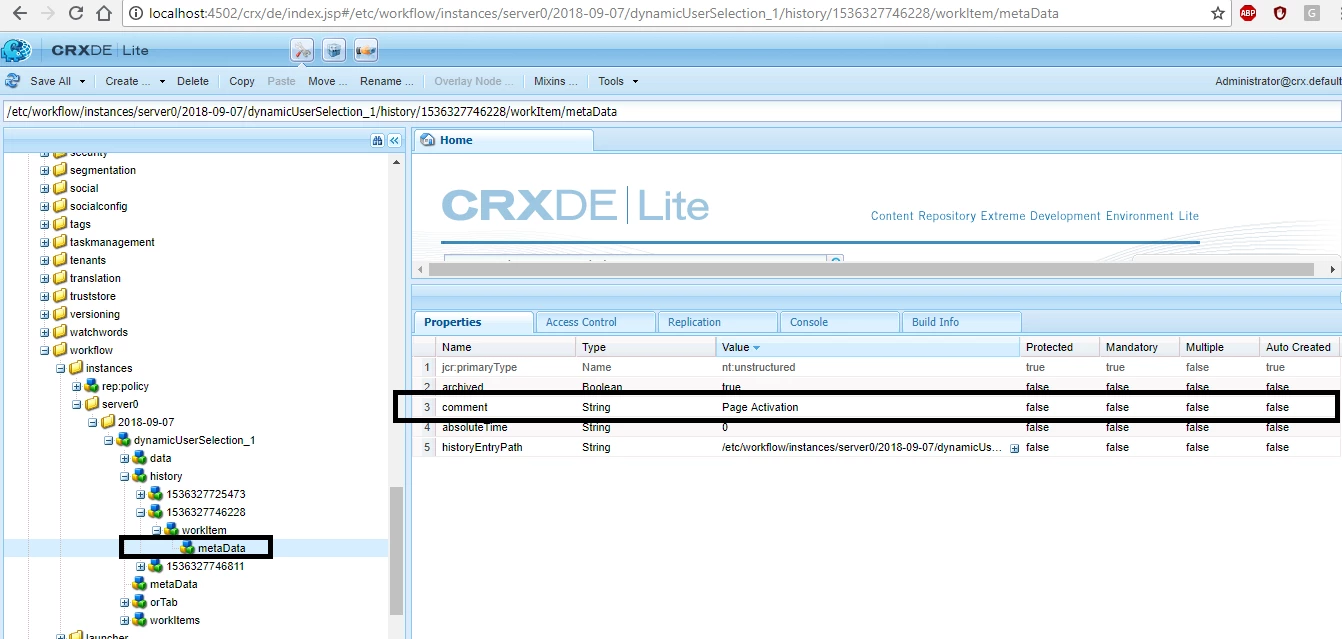Screen dimensions: 1342x639
Task: Open the AdBlock Plus extension icon
Action: click(1249, 14)
